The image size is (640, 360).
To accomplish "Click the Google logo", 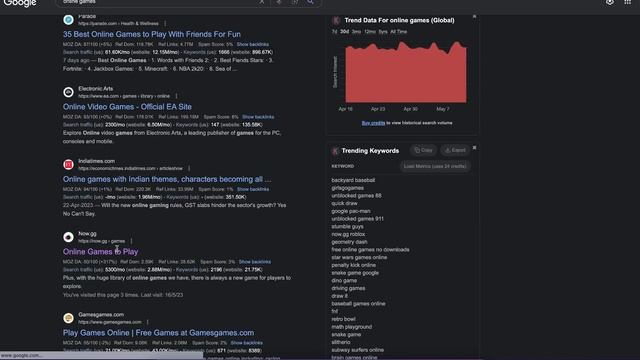I will 20,3.
